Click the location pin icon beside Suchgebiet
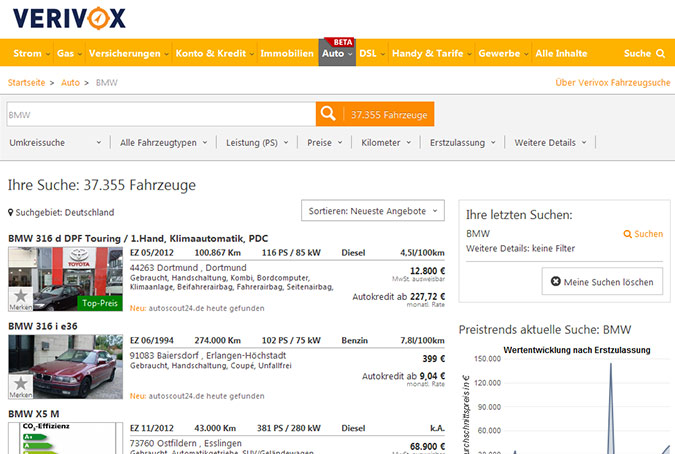Screen dimensions: 675x454 click(11, 212)
